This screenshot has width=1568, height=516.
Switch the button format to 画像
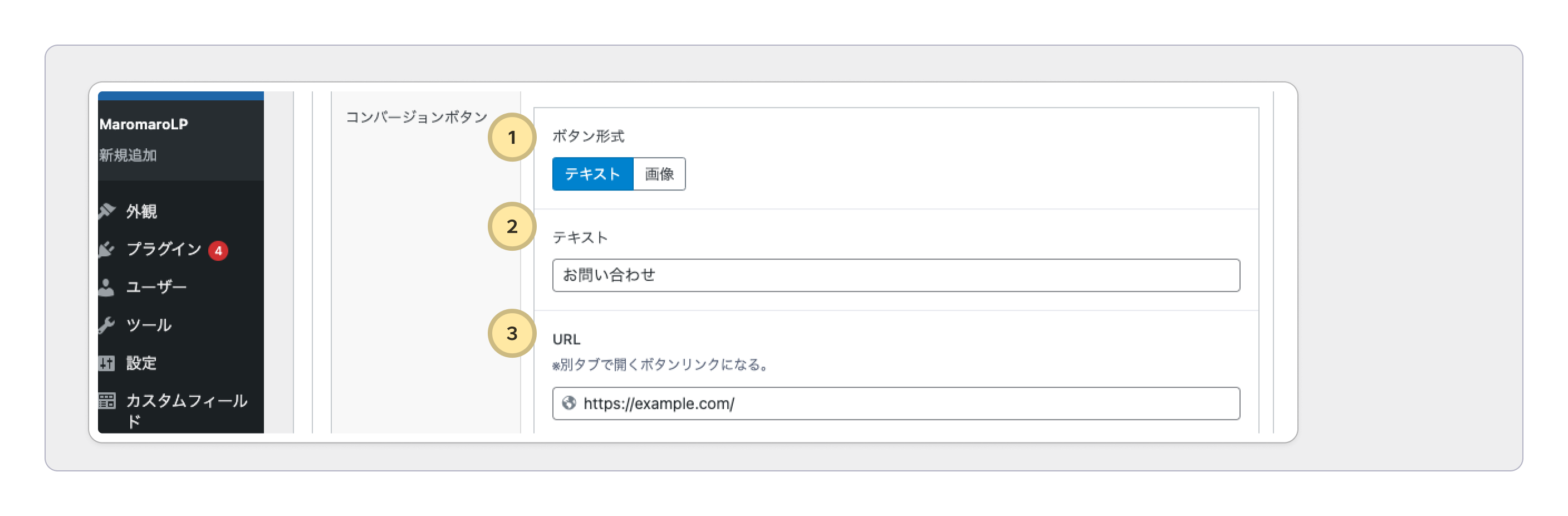[x=659, y=174]
